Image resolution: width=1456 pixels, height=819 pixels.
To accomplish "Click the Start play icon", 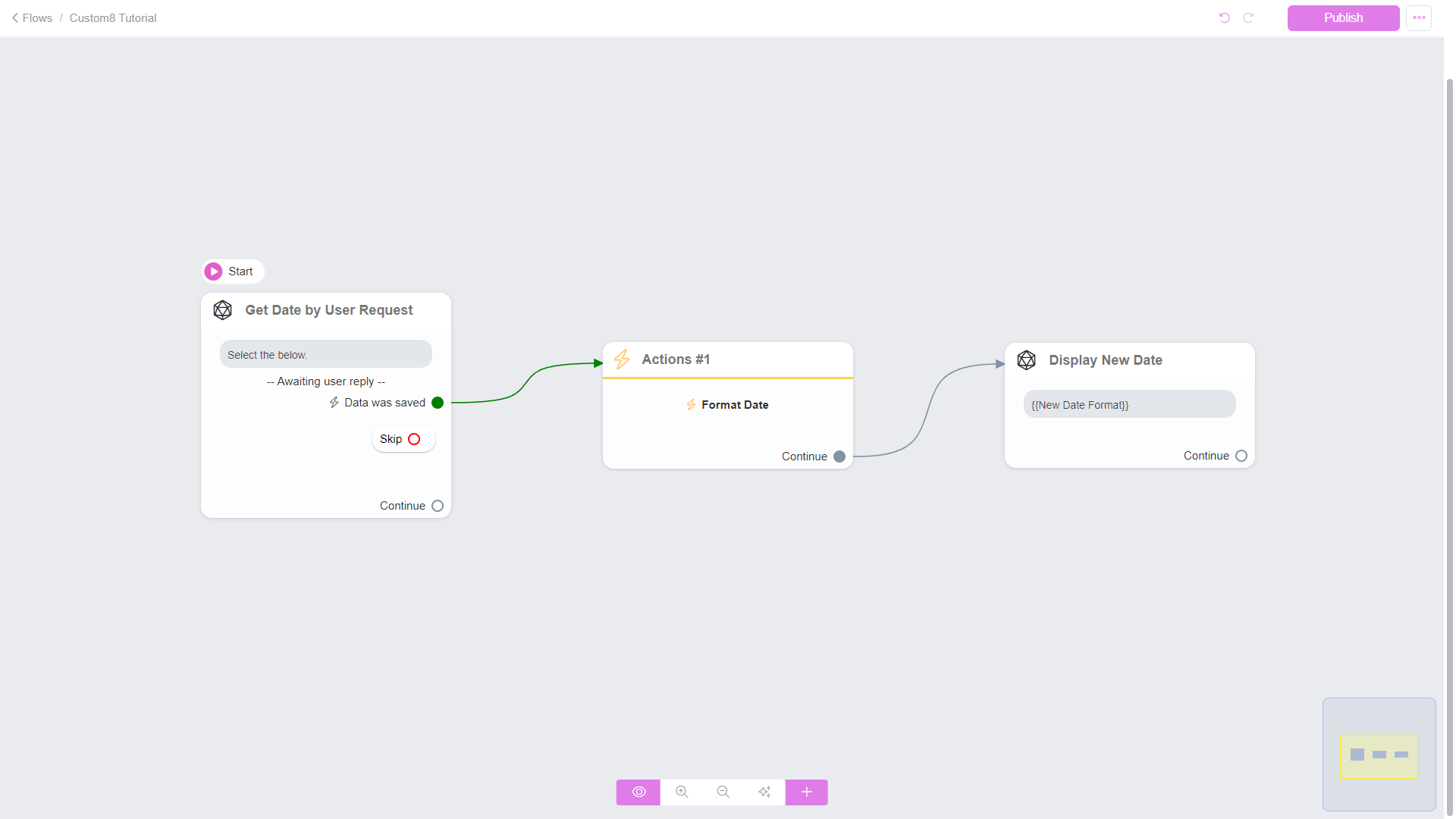I will coord(213,271).
